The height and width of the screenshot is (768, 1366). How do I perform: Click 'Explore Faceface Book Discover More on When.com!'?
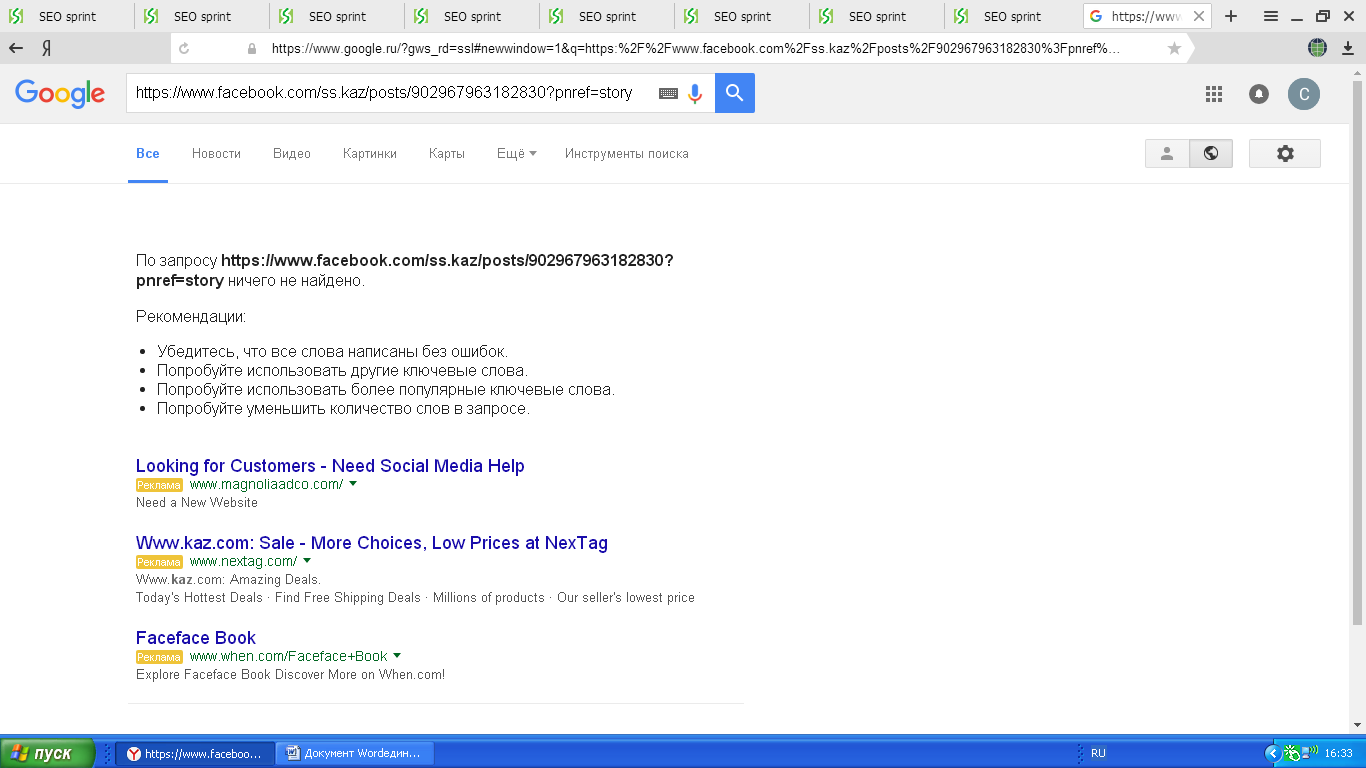290,675
